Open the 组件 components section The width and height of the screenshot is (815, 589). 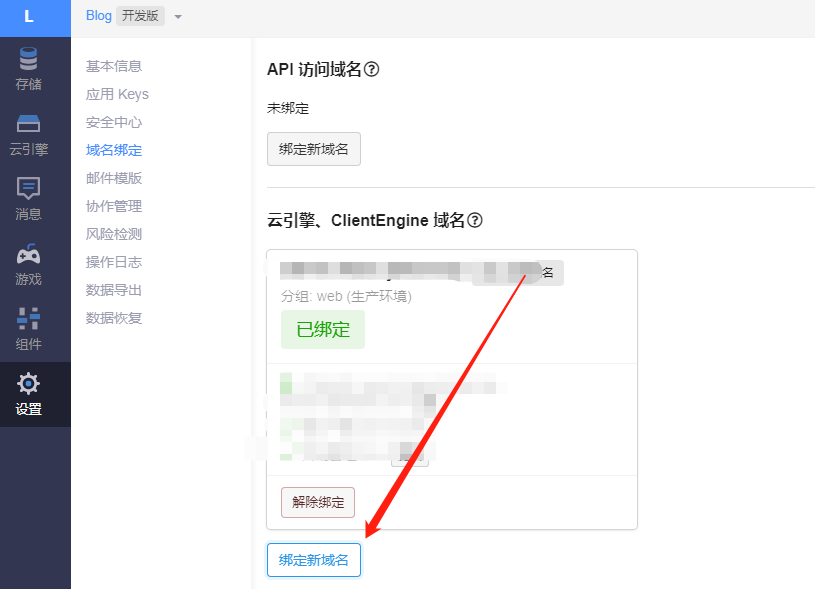29,329
